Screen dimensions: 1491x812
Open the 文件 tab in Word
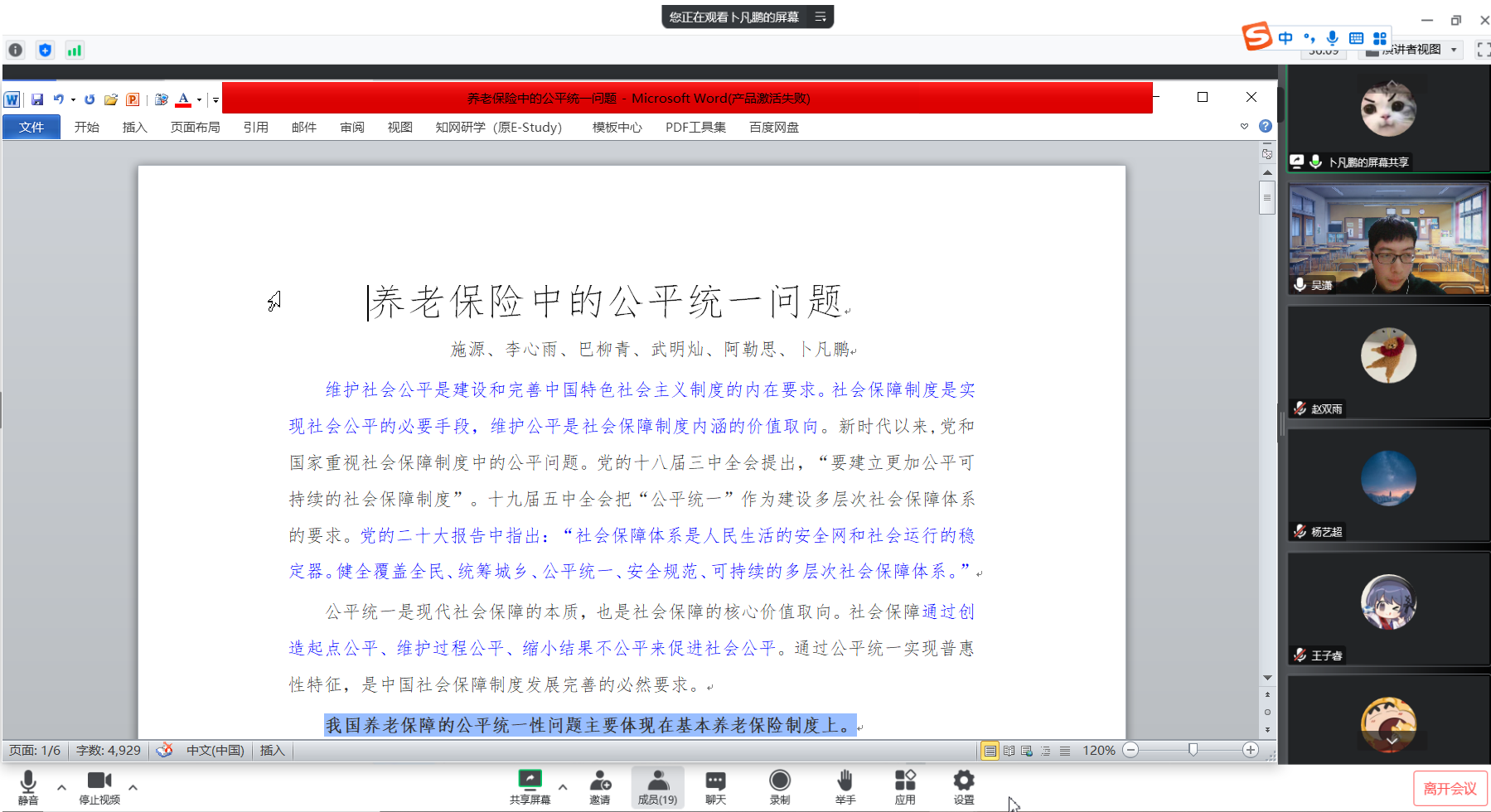click(31, 127)
